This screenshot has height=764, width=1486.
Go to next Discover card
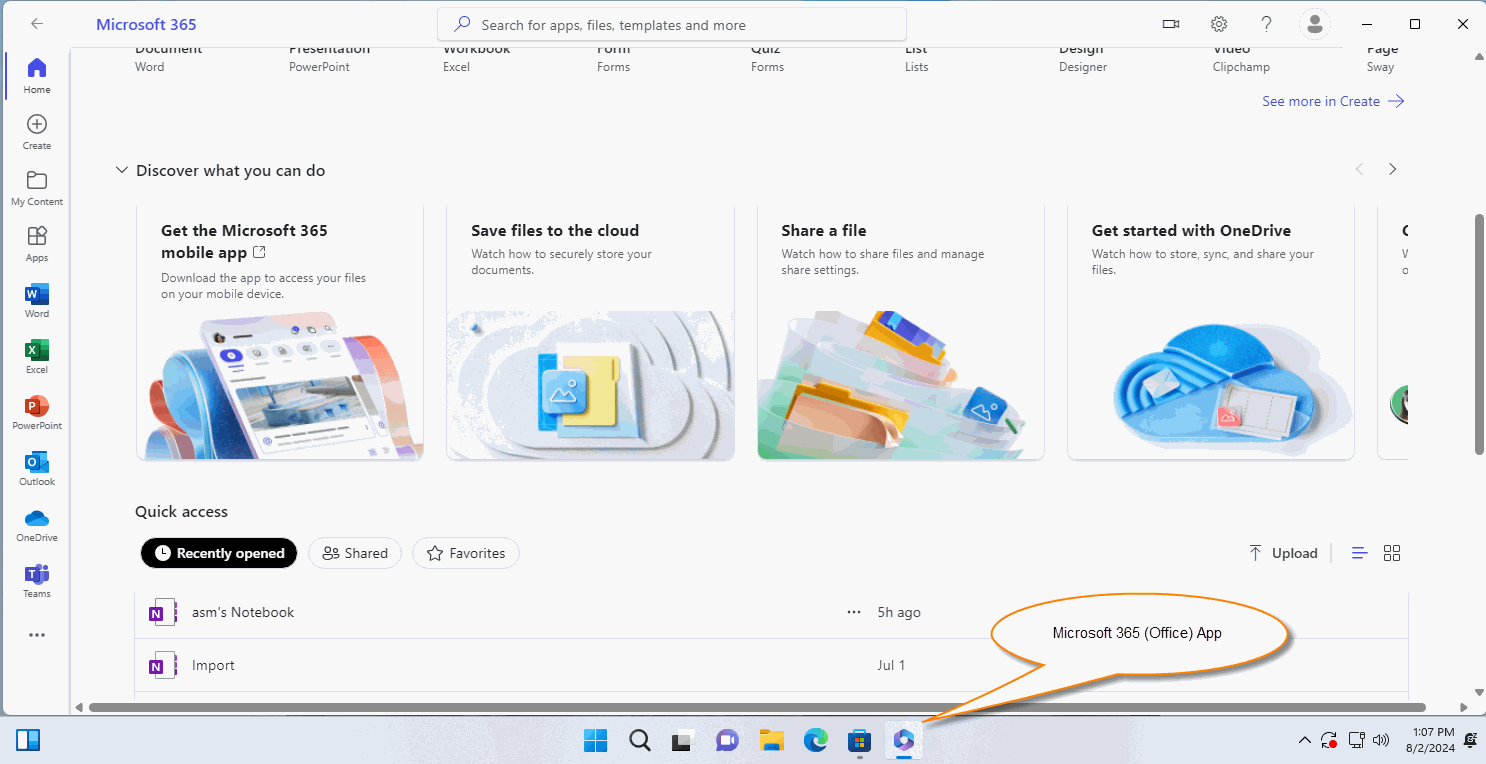pyautogui.click(x=1392, y=170)
